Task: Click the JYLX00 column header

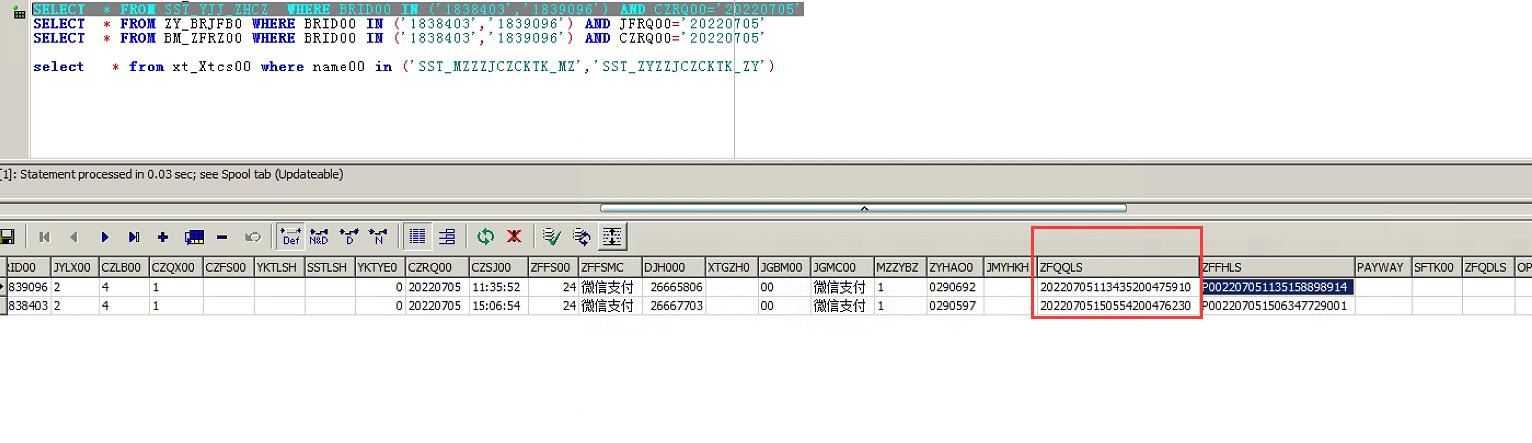Action: (x=74, y=268)
